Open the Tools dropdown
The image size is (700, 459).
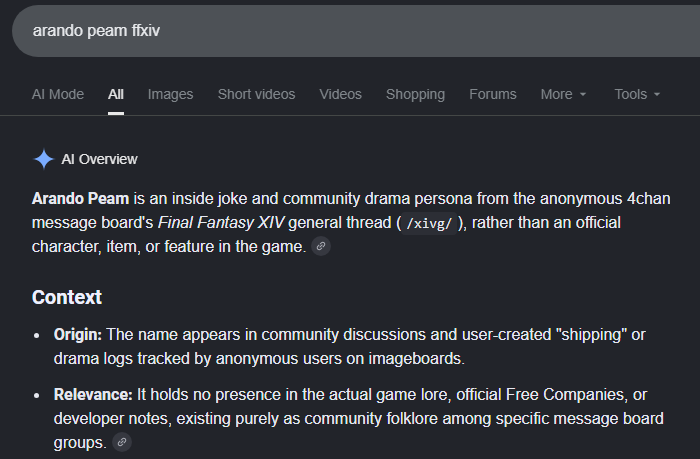(637, 94)
